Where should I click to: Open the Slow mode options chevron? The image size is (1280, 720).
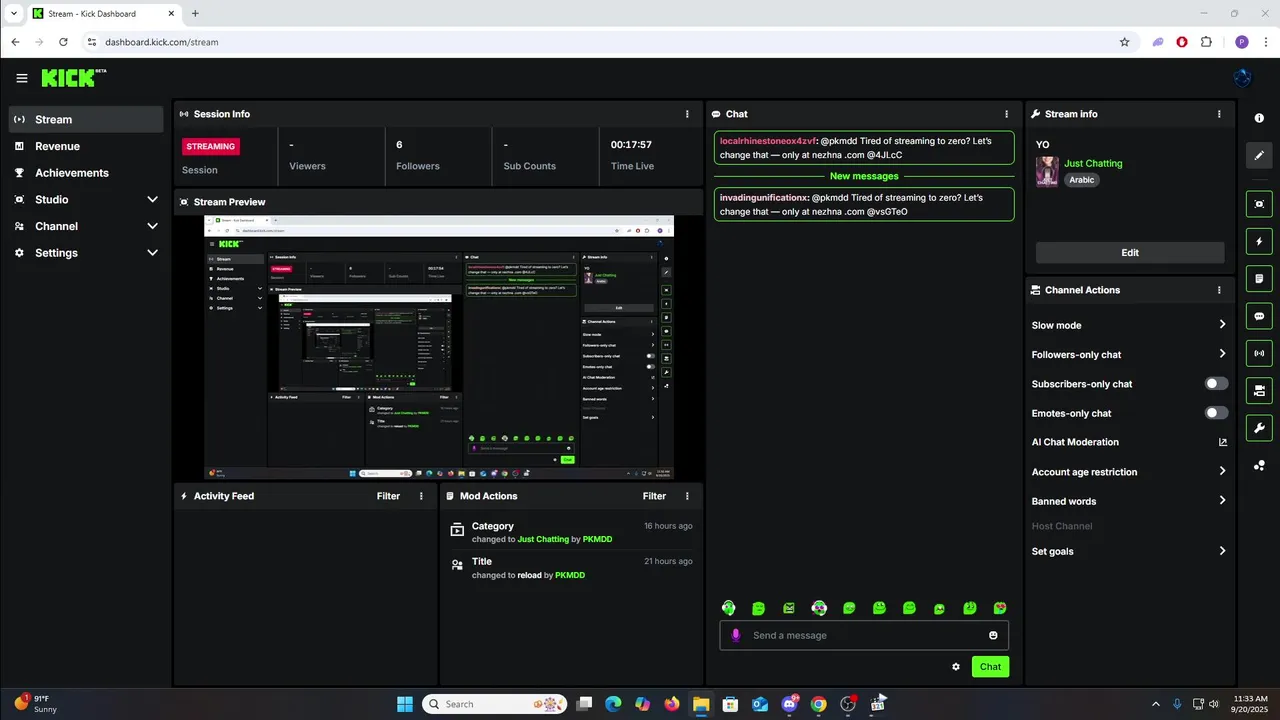[x=1222, y=325]
